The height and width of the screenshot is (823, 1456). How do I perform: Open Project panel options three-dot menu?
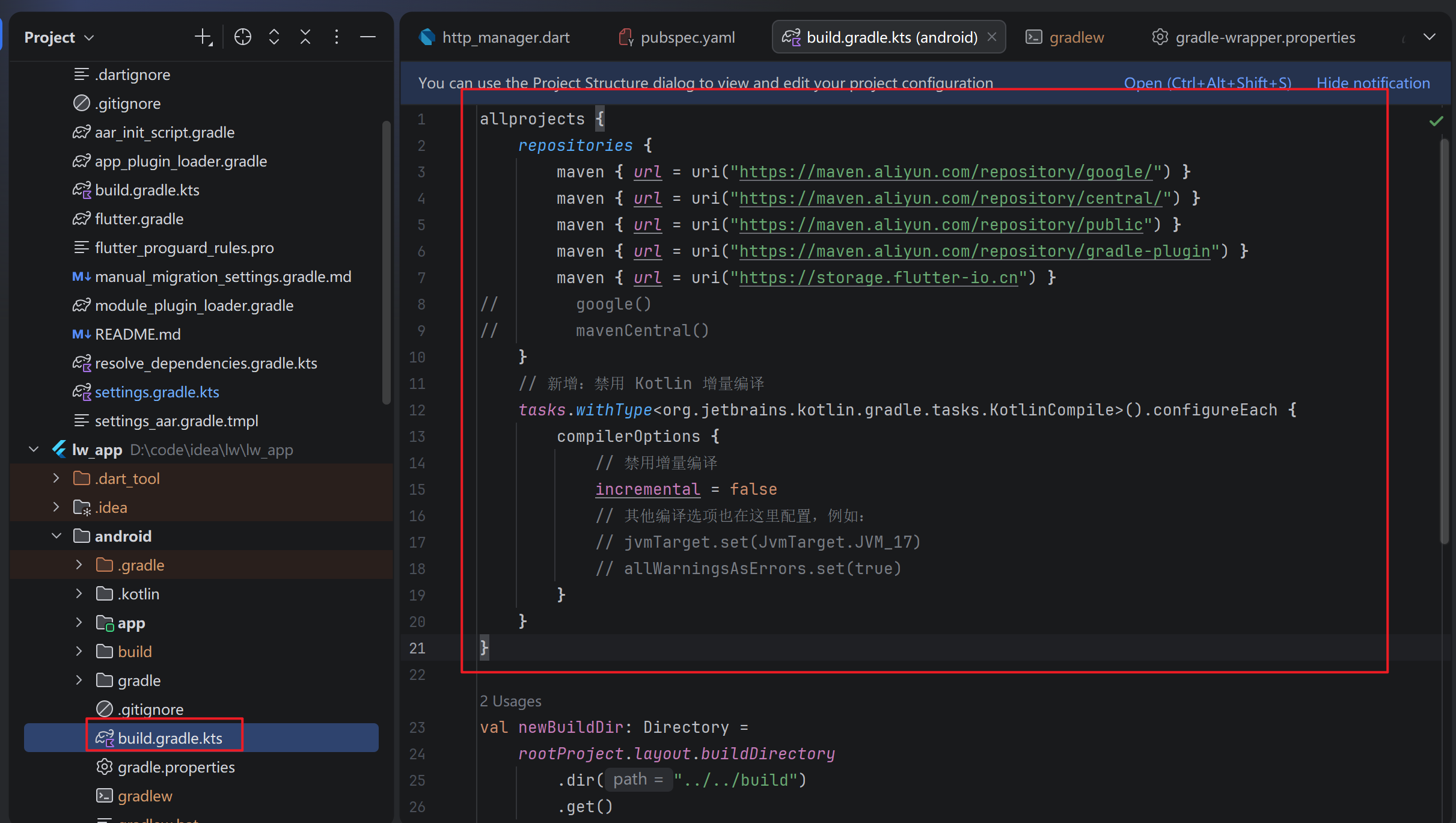[337, 37]
